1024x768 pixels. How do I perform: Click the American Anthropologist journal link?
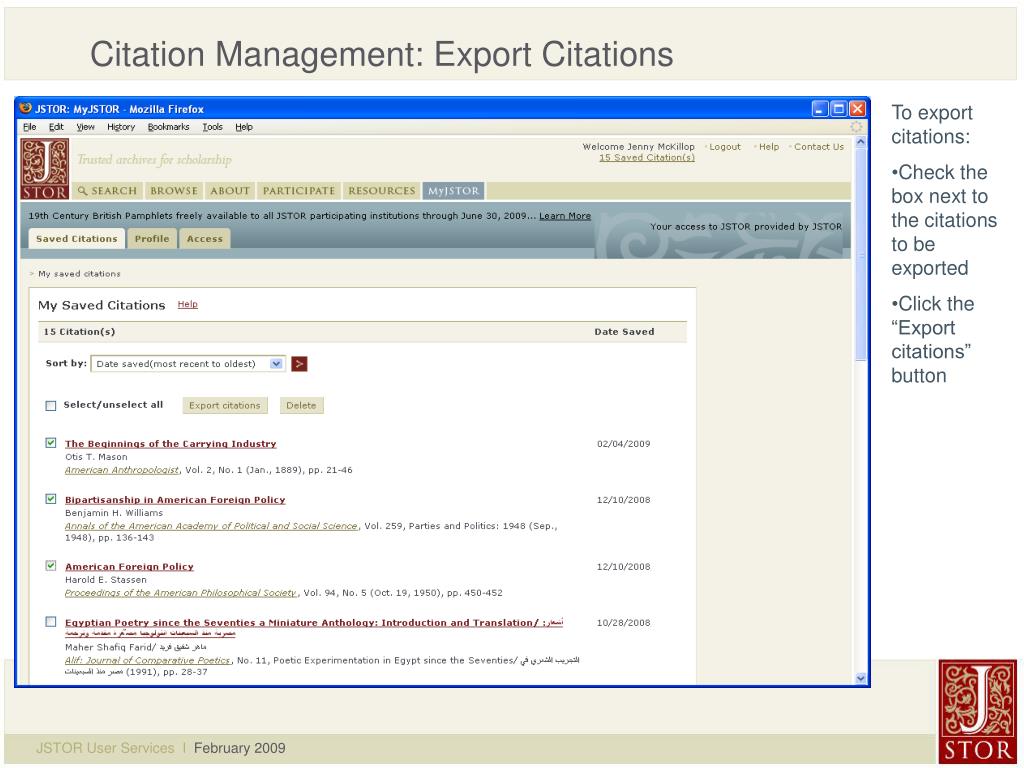(x=122, y=470)
